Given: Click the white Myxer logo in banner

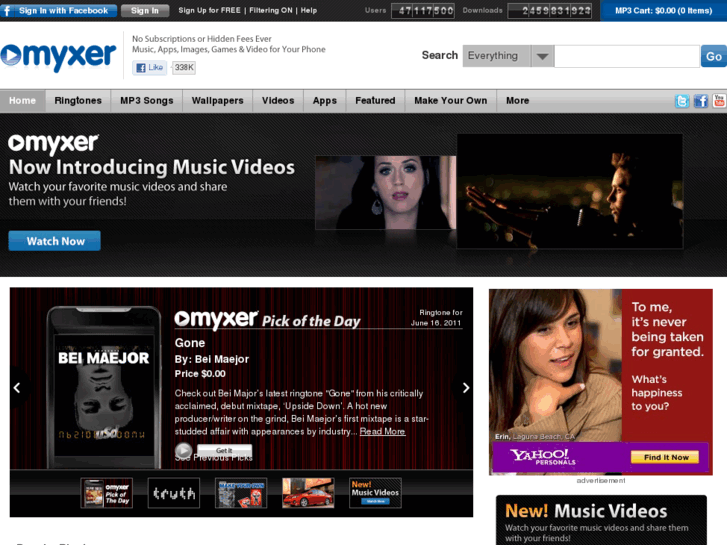Looking at the screenshot, I should pyautogui.click(x=53, y=143).
